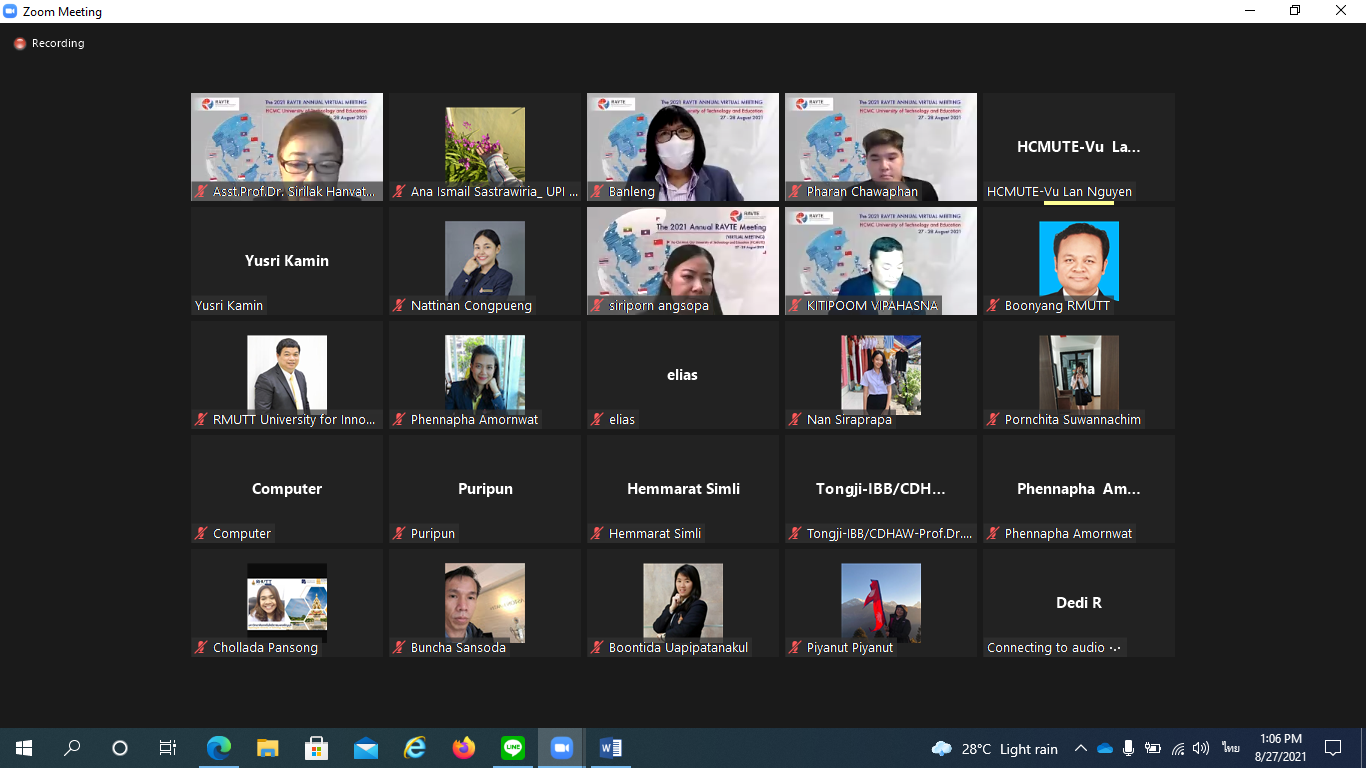The width and height of the screenshot is (1366, 768).
Task: Open weather widget showing 28°C Light rain
Action: click(994, 749)
